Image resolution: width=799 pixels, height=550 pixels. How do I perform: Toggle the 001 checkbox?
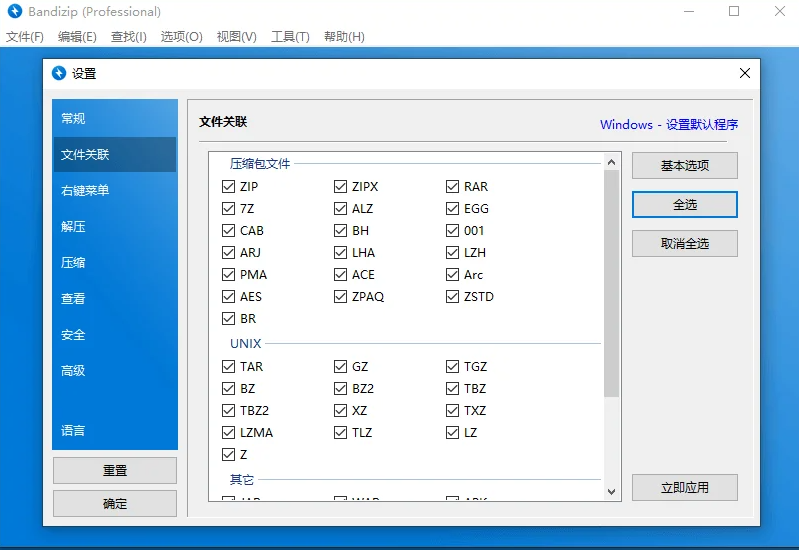pos(452,230)
